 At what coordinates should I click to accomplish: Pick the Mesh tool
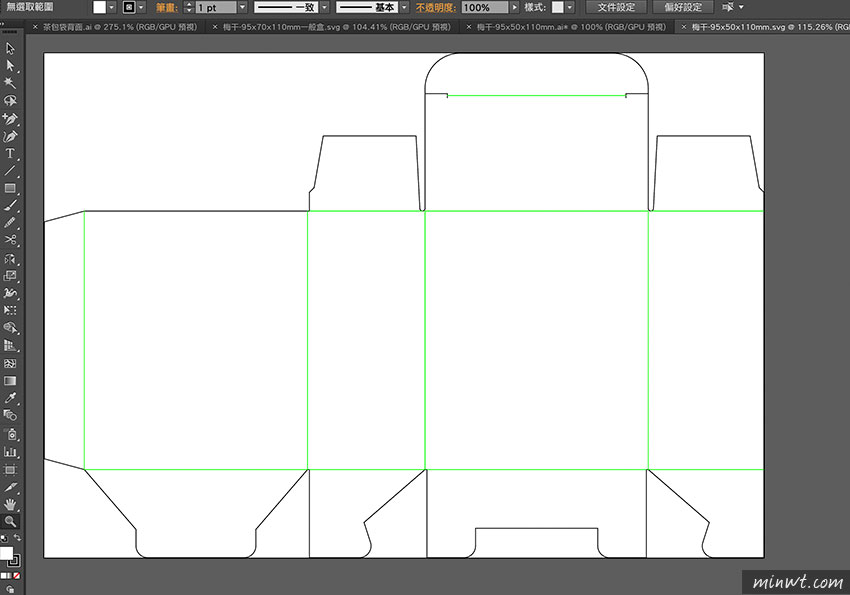tap(10, 364)
